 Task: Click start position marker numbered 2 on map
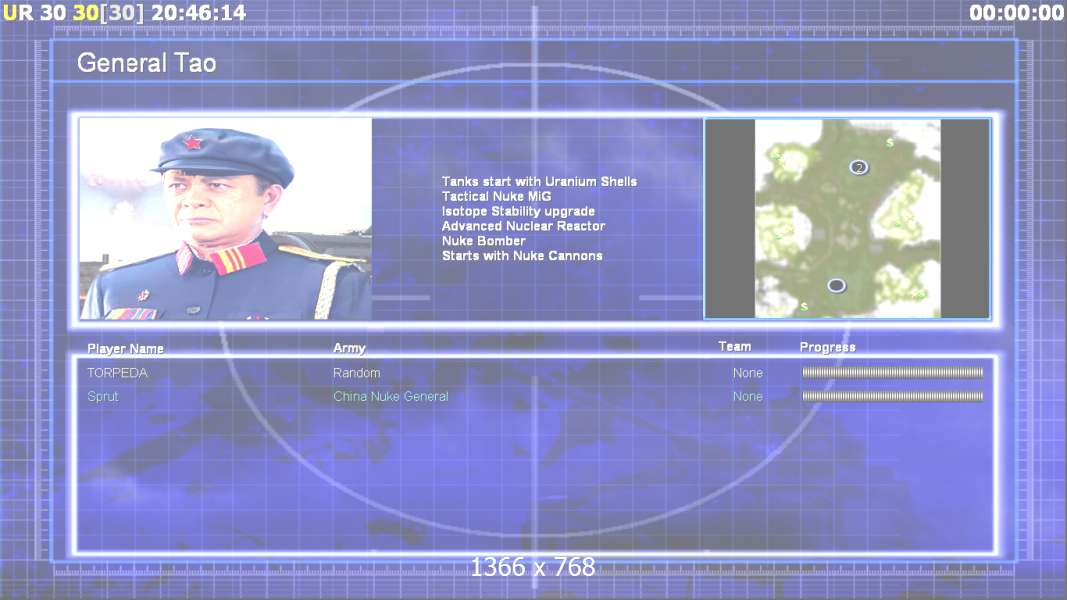[x=859, y=167]
